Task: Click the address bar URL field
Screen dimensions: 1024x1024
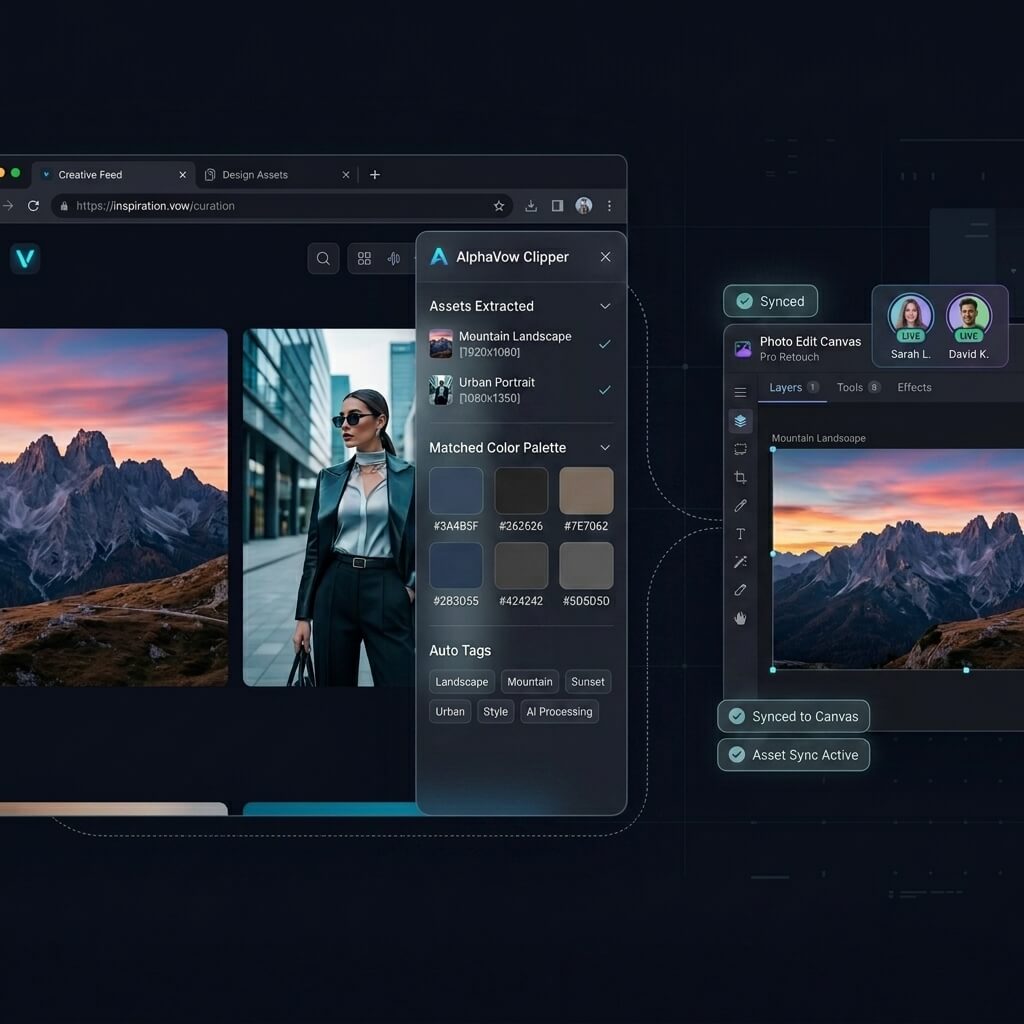Action: 282,206
